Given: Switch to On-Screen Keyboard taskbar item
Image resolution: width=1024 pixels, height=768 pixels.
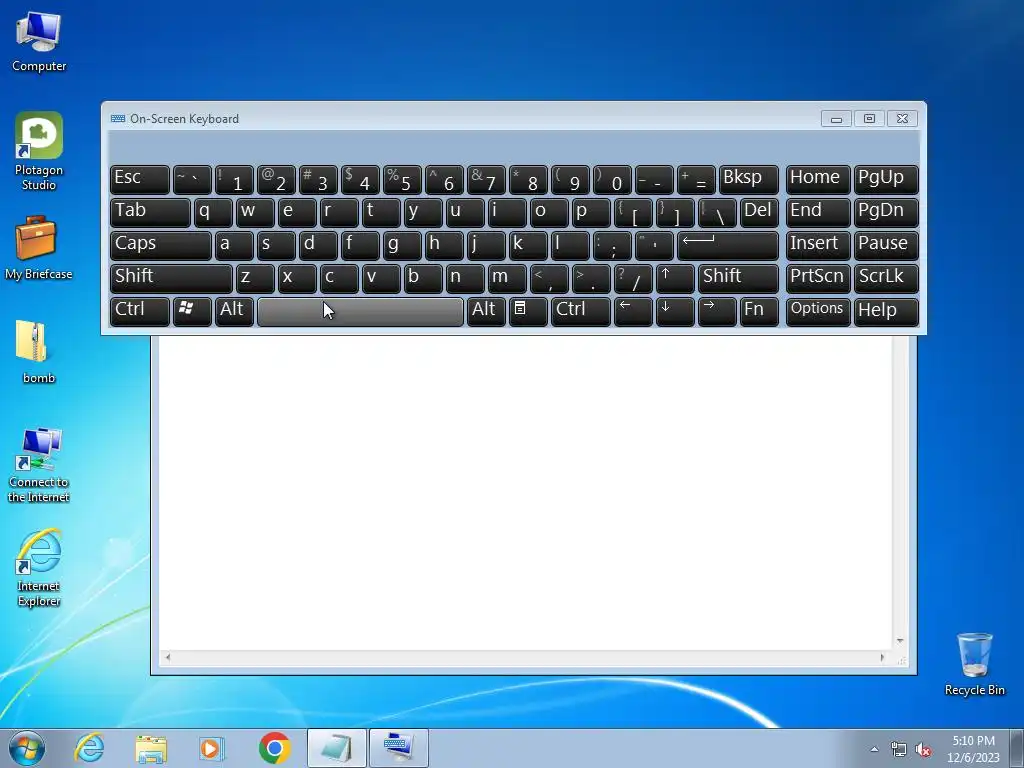Looking at the screenshot, I should [399, 748].
